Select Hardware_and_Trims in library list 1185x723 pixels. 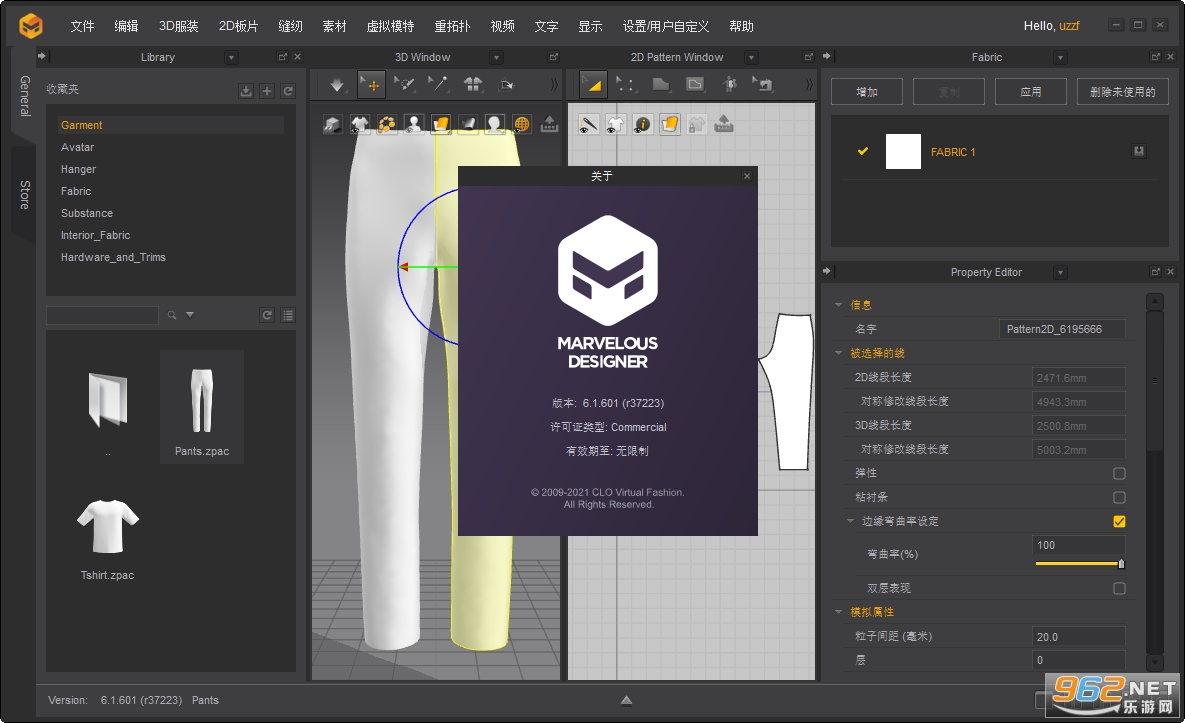(113, 258)
